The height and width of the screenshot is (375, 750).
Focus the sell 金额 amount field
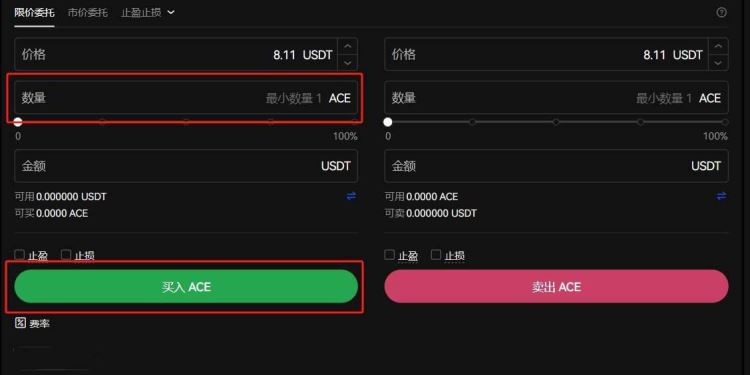[x=556, y=166]
